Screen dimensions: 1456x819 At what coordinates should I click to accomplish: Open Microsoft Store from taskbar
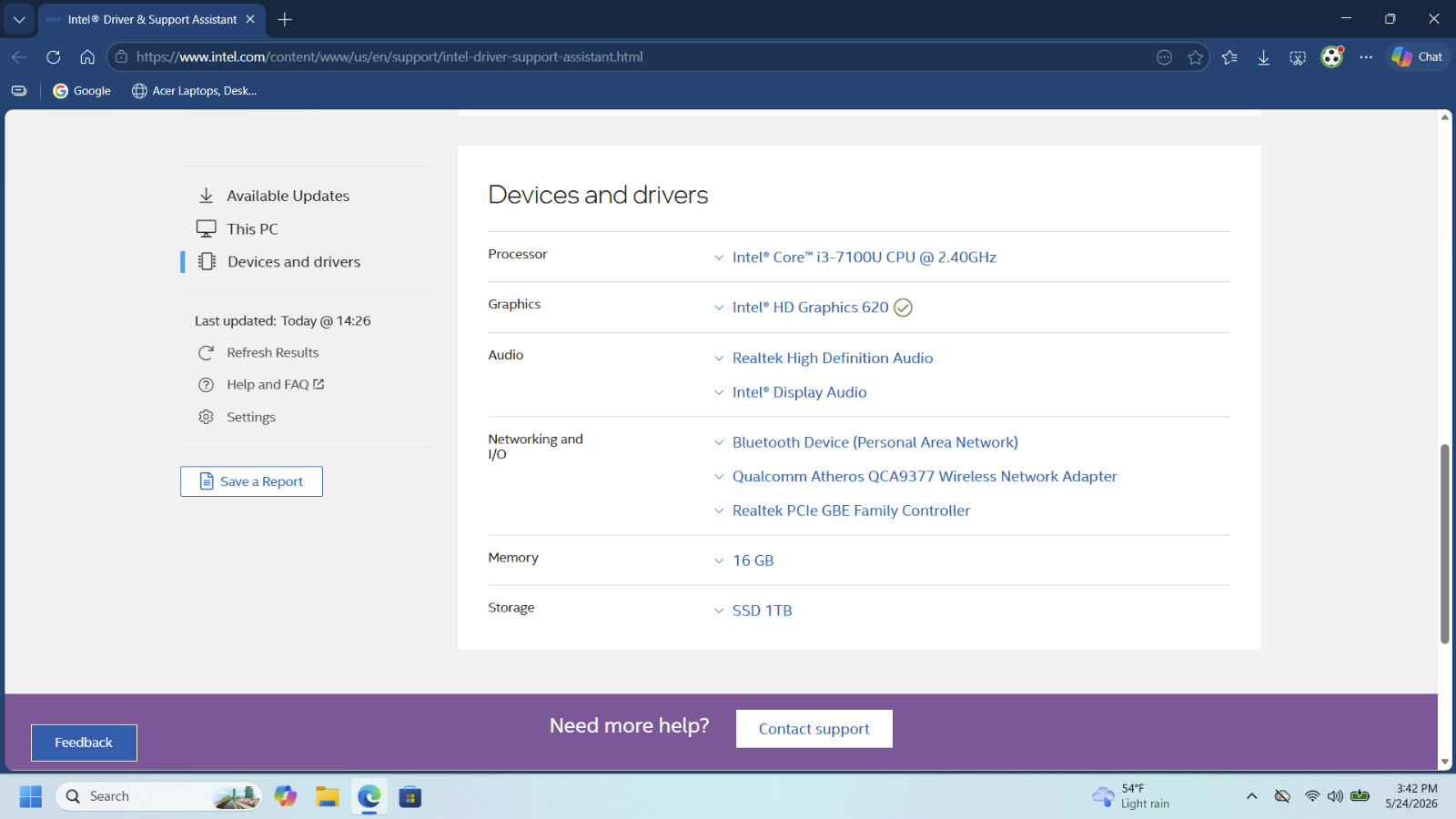point(410,797)
